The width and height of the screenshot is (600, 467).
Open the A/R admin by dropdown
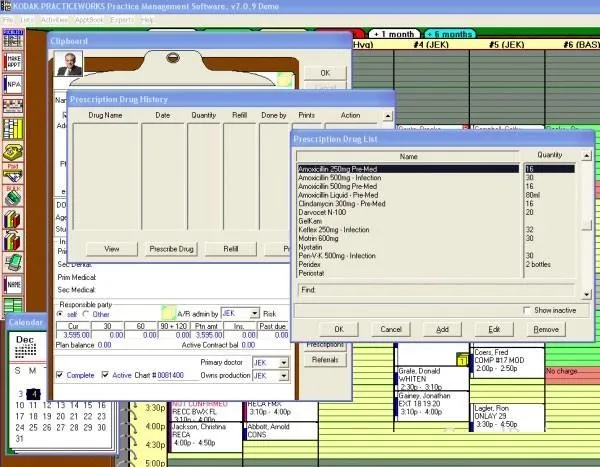click(254, 314)
